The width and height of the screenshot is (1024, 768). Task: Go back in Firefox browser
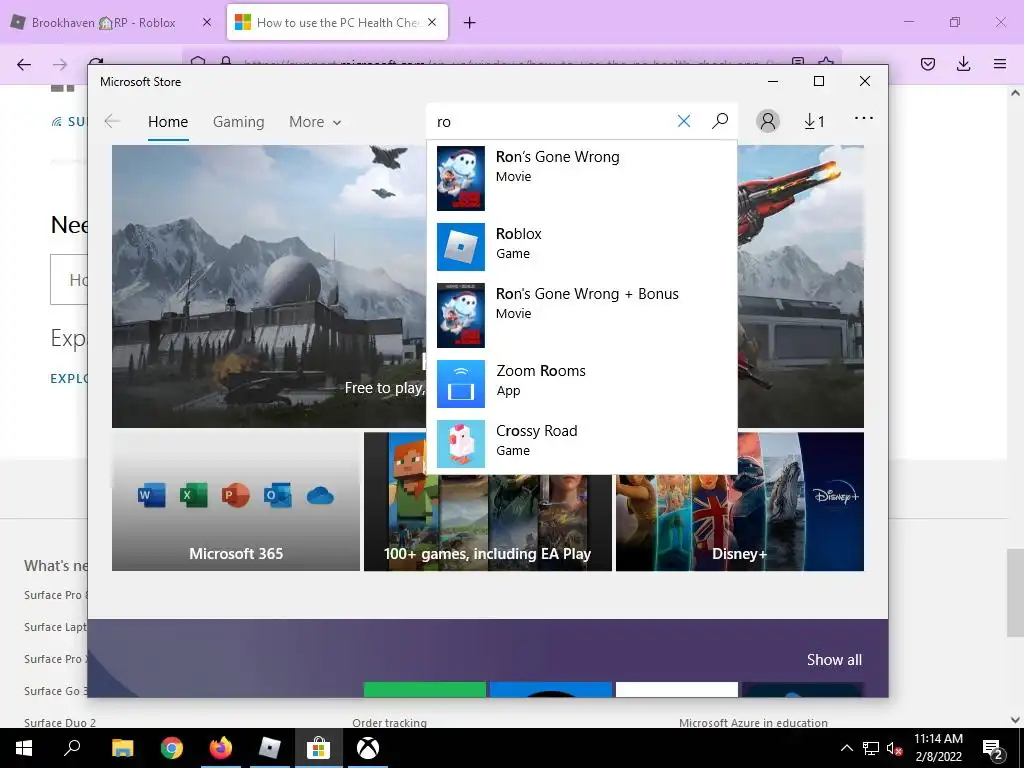[x=24, y=64]
